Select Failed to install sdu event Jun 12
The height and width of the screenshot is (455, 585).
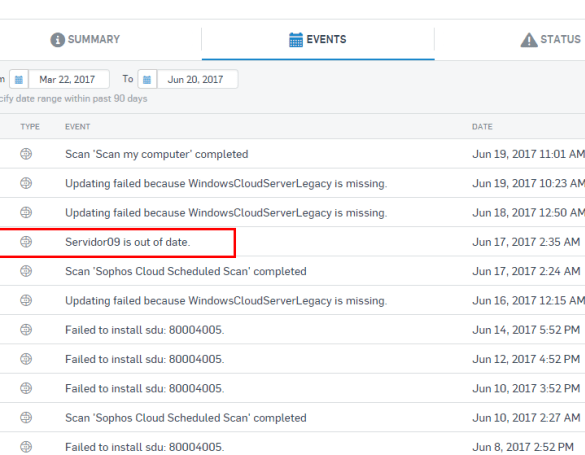pos(145,359)
